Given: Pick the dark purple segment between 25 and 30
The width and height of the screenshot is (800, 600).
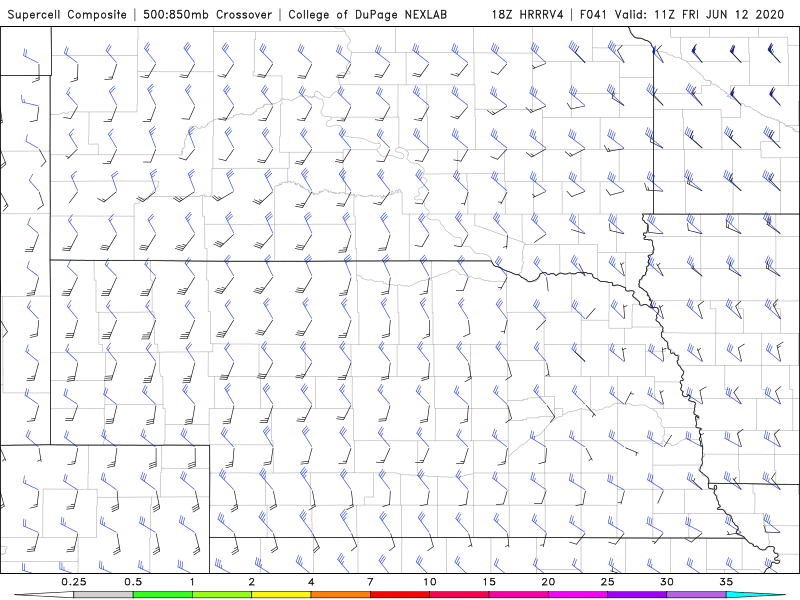Looking at the screenshot, I should [637, 595].
